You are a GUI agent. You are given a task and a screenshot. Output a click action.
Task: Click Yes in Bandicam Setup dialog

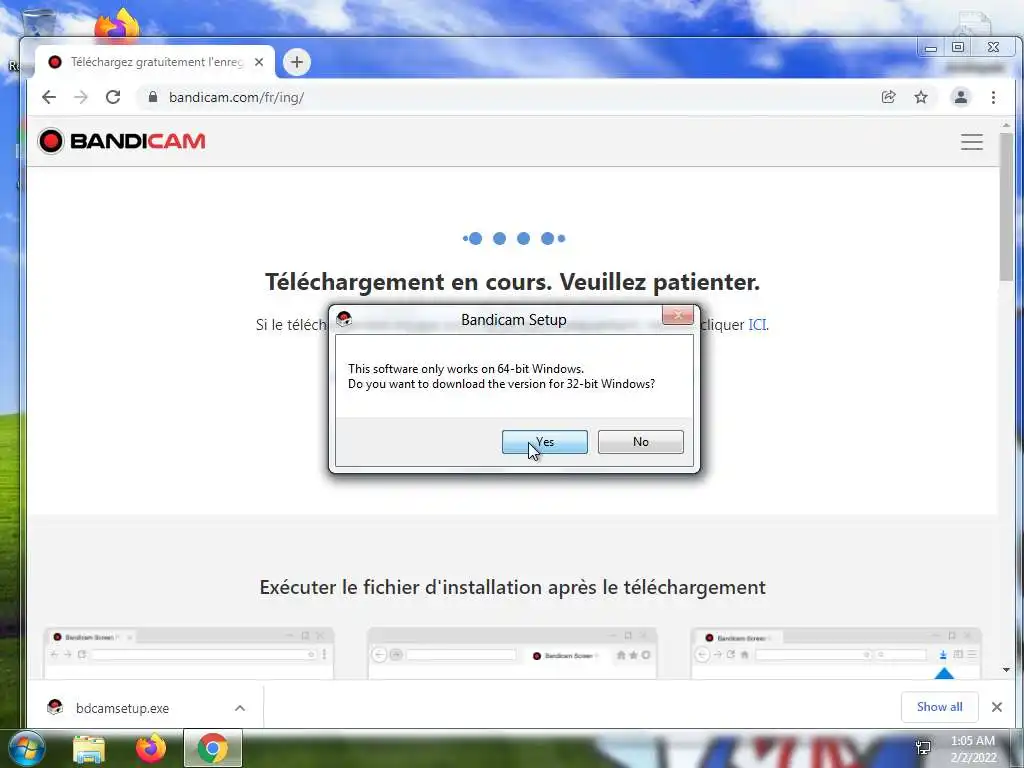coord(545,442)
